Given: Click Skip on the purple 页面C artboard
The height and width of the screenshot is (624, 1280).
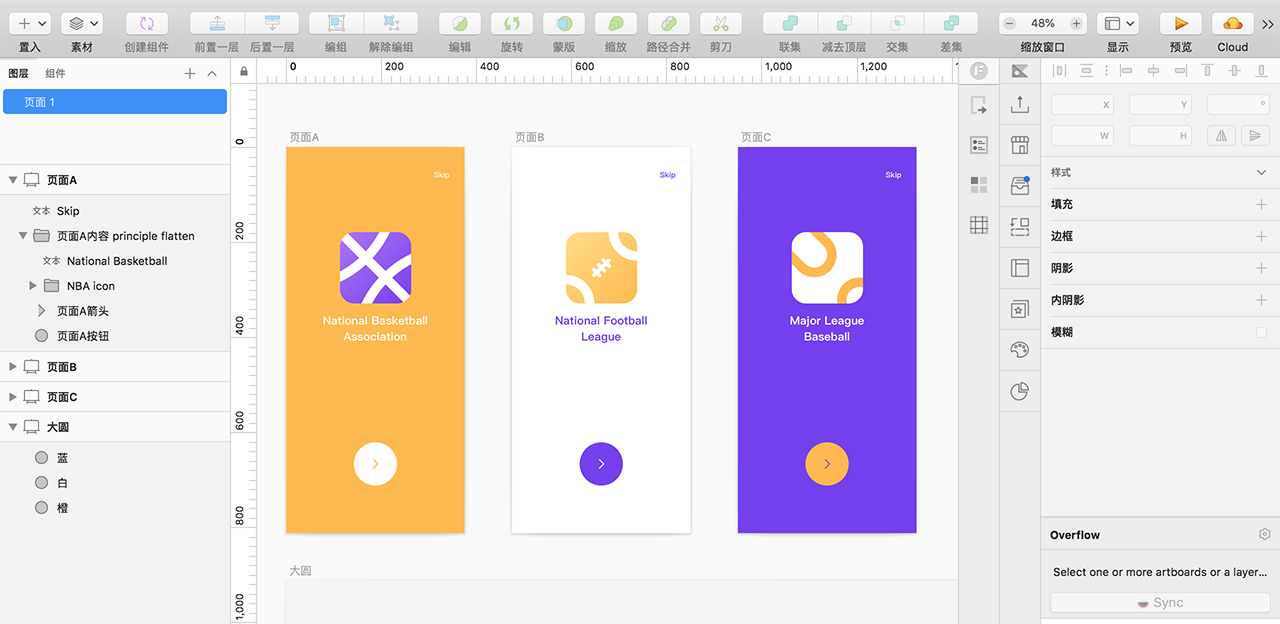Looking at the screenshot, I should (893, 175).
